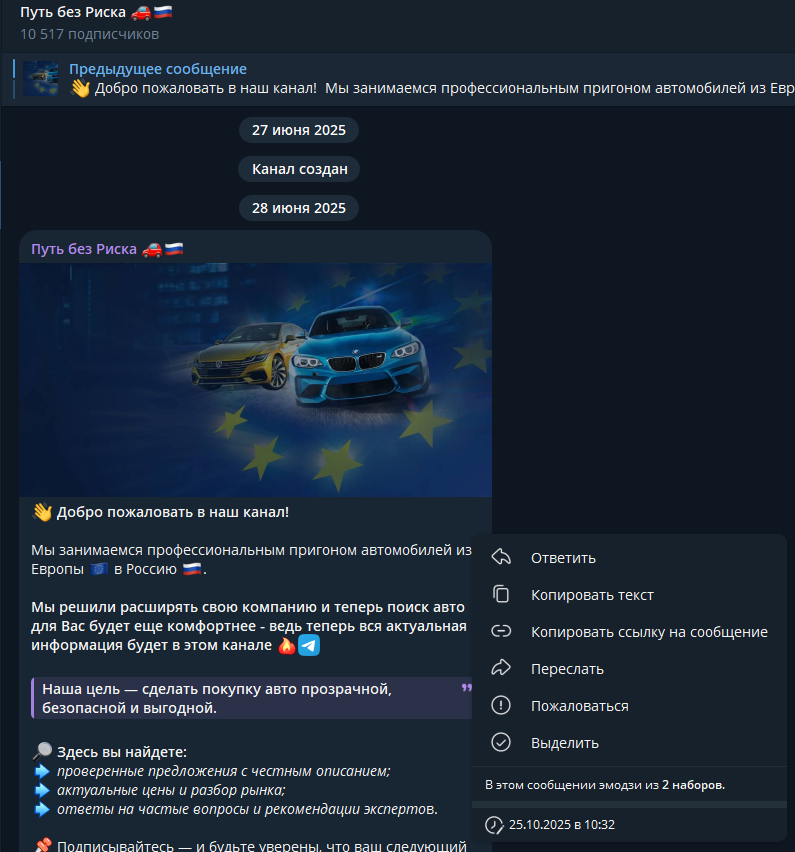
Task: Click the forward arrow icon
Action: point(501,668)
